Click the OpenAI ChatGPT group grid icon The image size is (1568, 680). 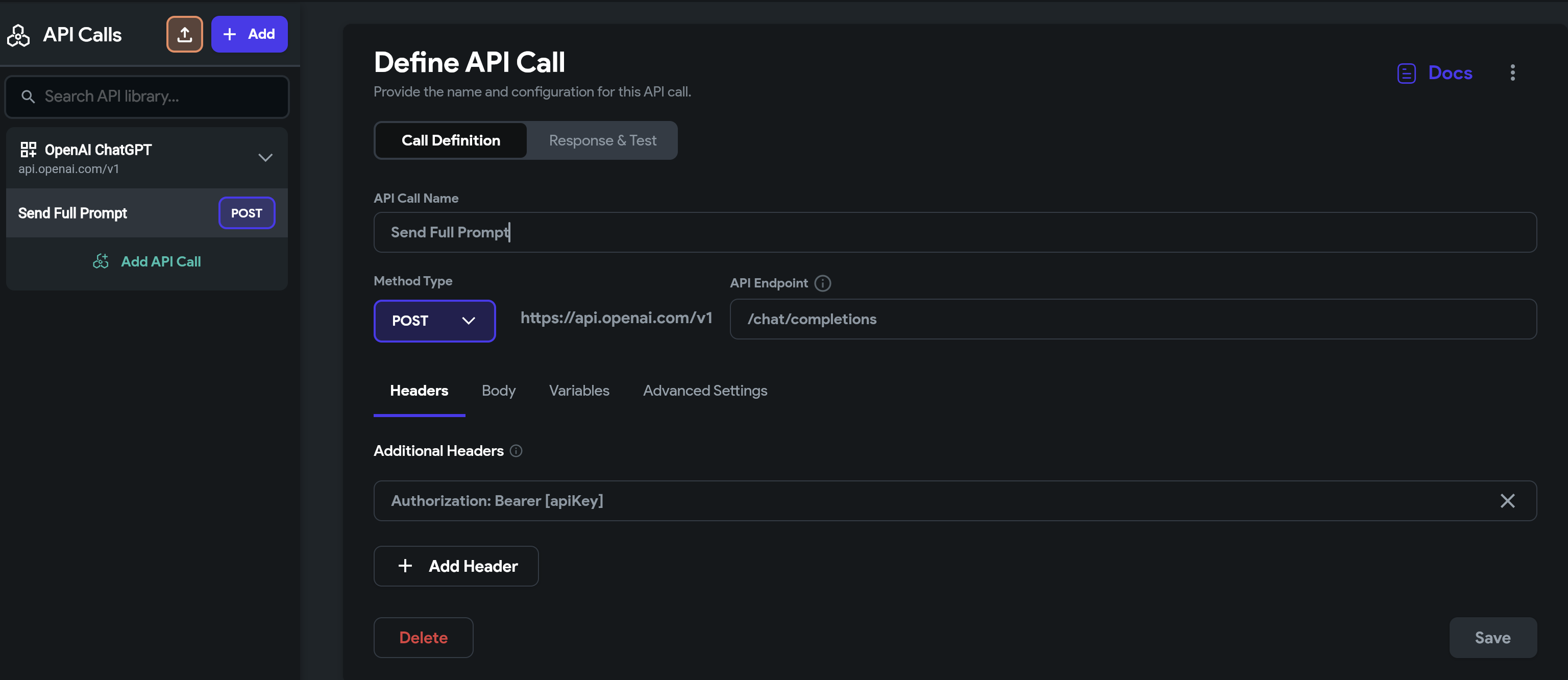pos(28,149)
